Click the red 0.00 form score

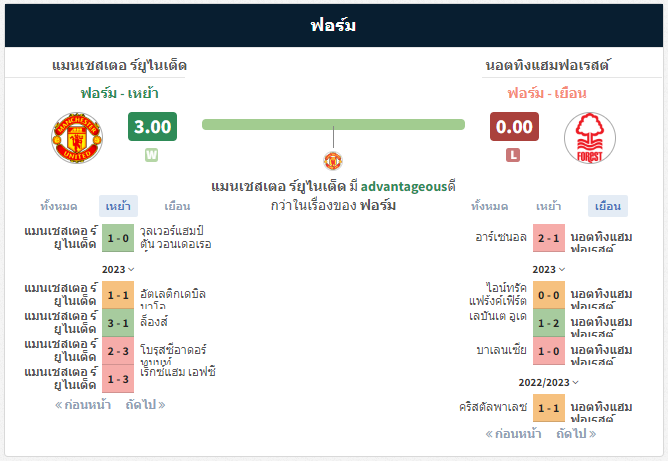click(x=514, y=127)
